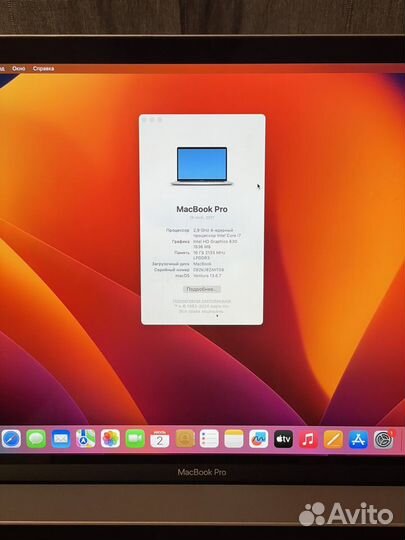Open FaceTime from the Dock
This screenshot has width=405, height=540.
coord(135,439)
